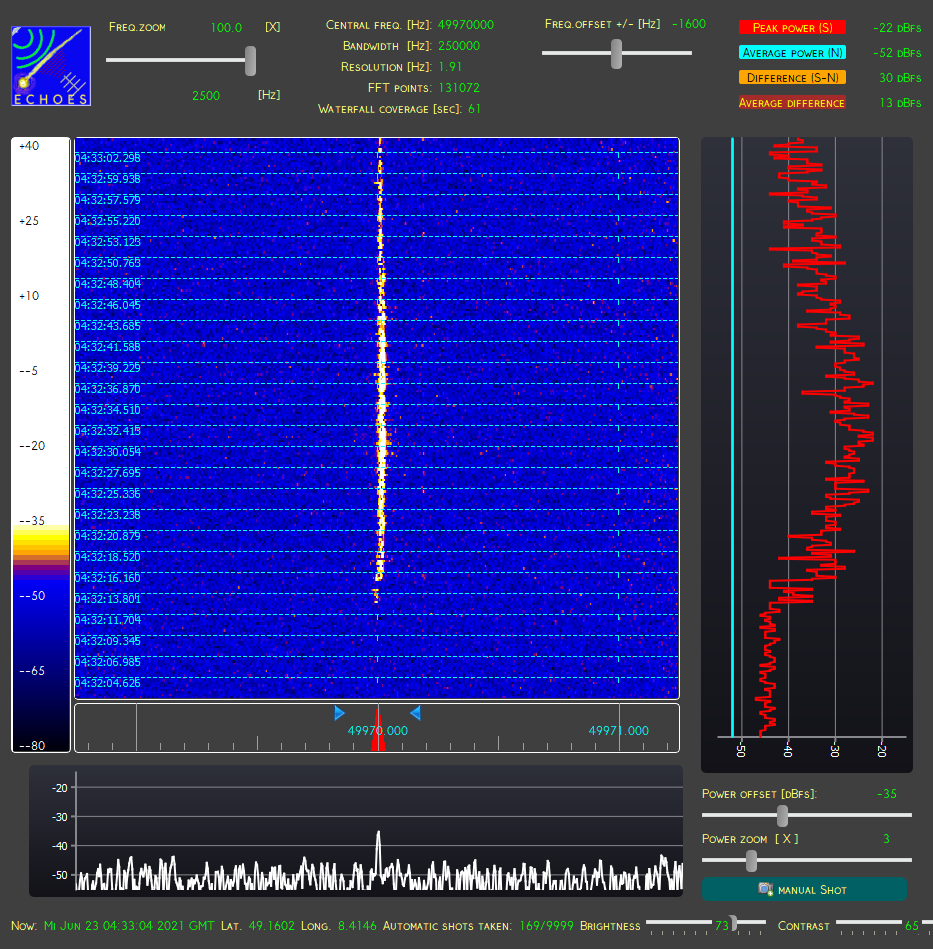The height and width of the screenshot is (949, 933).
Task: Click the Freq. zoom slider handle
Action: 250,61
